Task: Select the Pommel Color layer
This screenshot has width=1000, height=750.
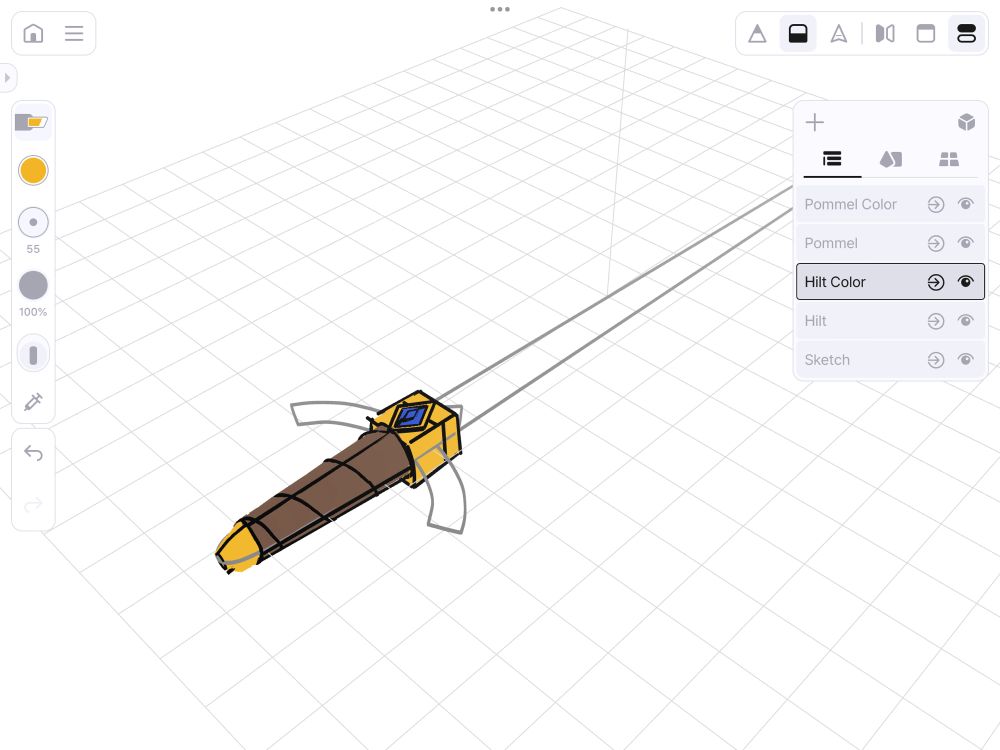Action: tap(890, 204)
